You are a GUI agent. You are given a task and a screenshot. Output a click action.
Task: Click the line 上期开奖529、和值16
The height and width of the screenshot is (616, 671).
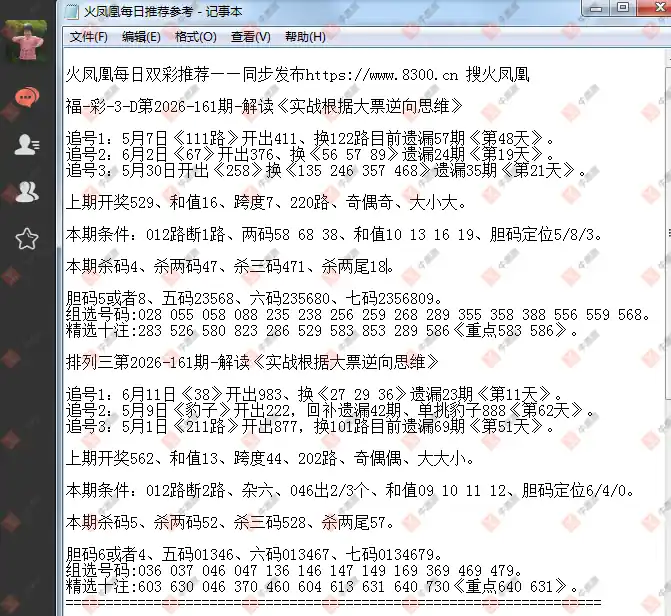pos(266,202)
